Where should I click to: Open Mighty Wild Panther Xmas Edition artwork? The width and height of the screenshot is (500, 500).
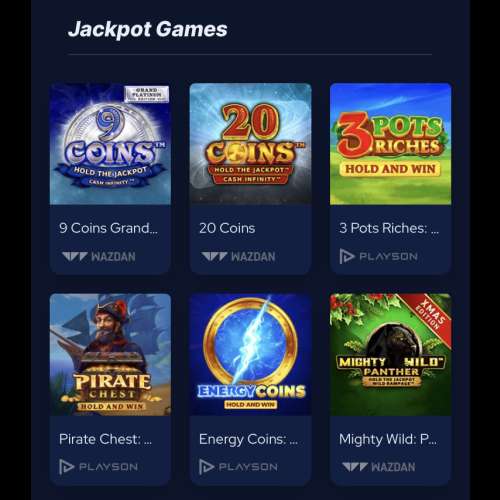(x=391, y=355)
